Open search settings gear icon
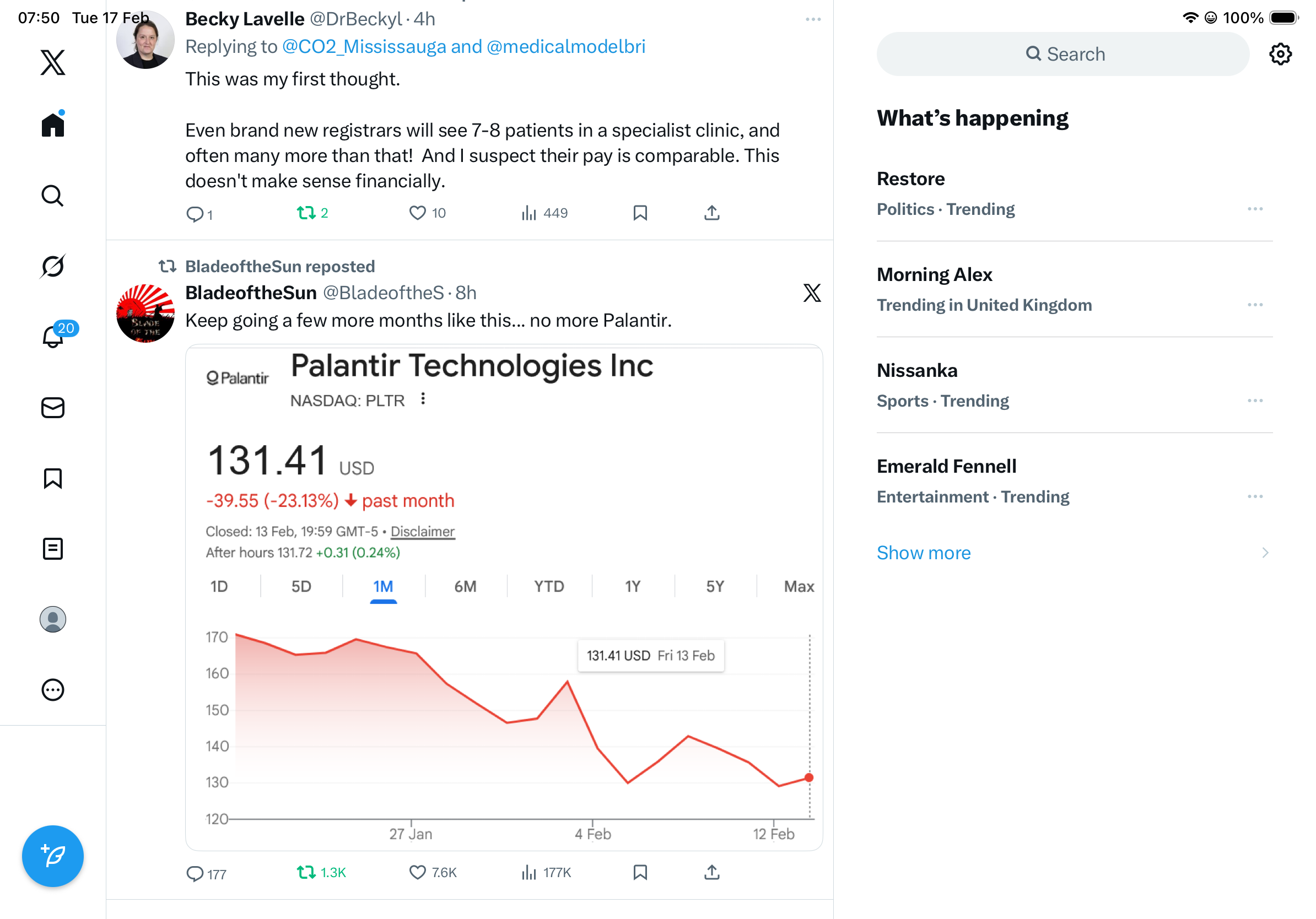 [1280, 55]
